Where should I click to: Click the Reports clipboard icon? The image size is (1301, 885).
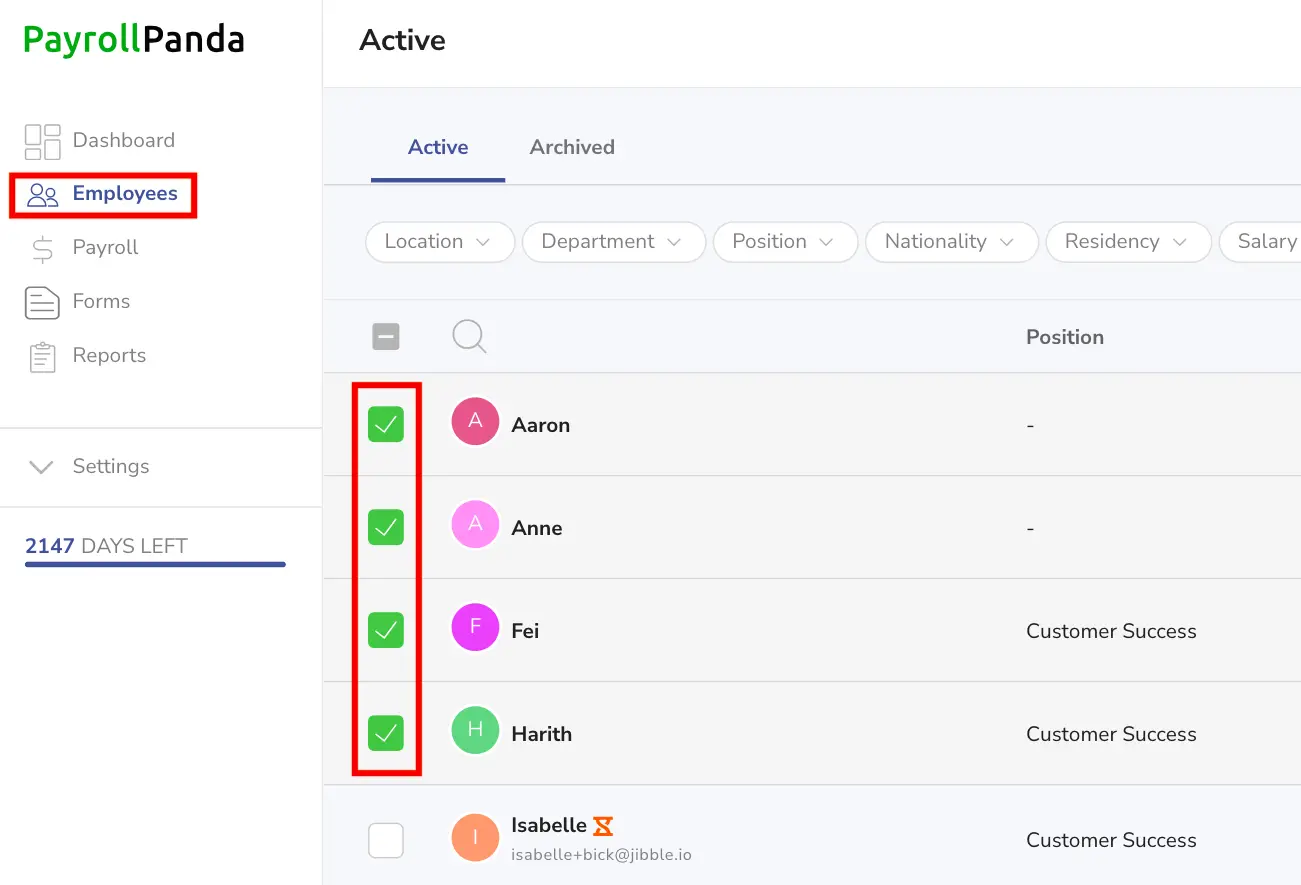pos(42,356)
